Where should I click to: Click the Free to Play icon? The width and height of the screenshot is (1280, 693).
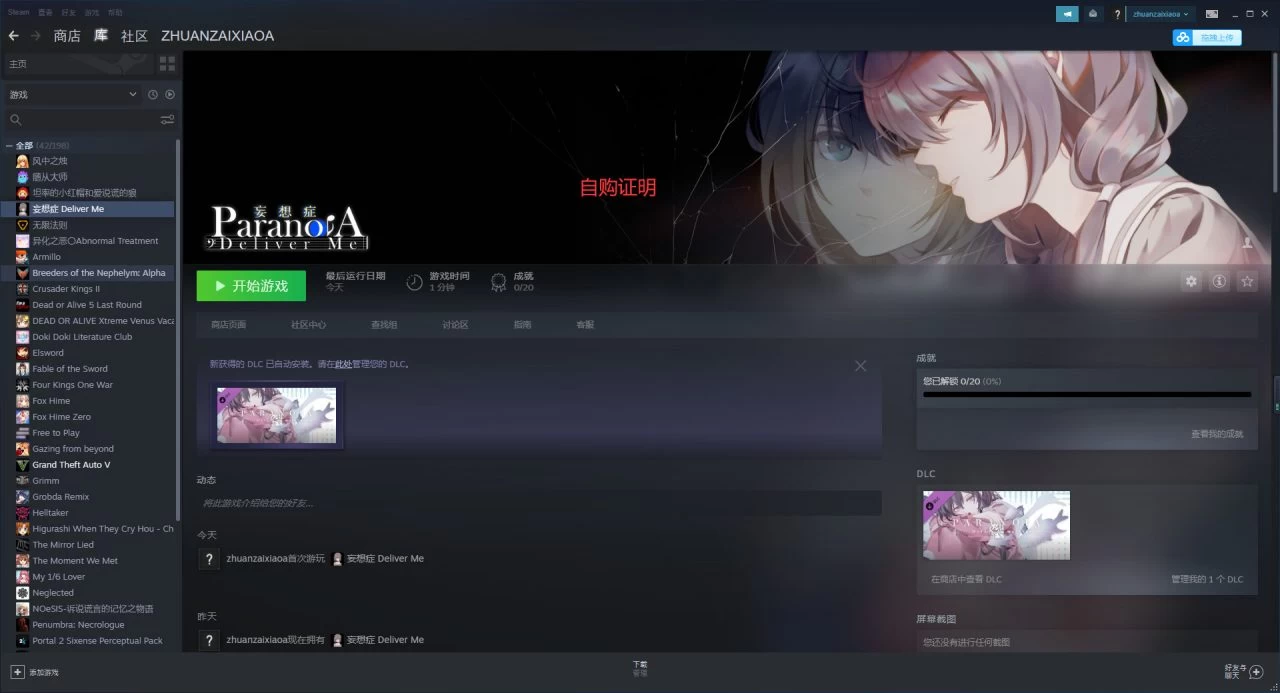click(x=22, y=433)
